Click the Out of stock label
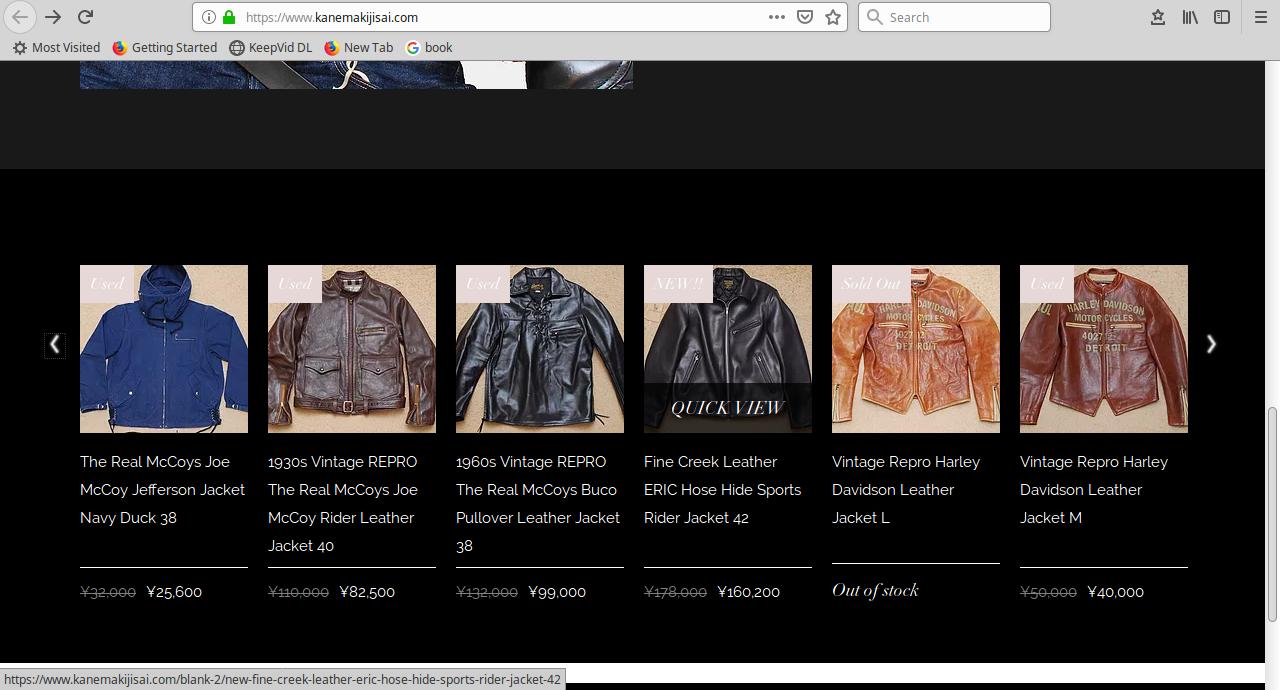Viewport: 1280px width, 690px height. pyautogui.click(x=875, y=590)
